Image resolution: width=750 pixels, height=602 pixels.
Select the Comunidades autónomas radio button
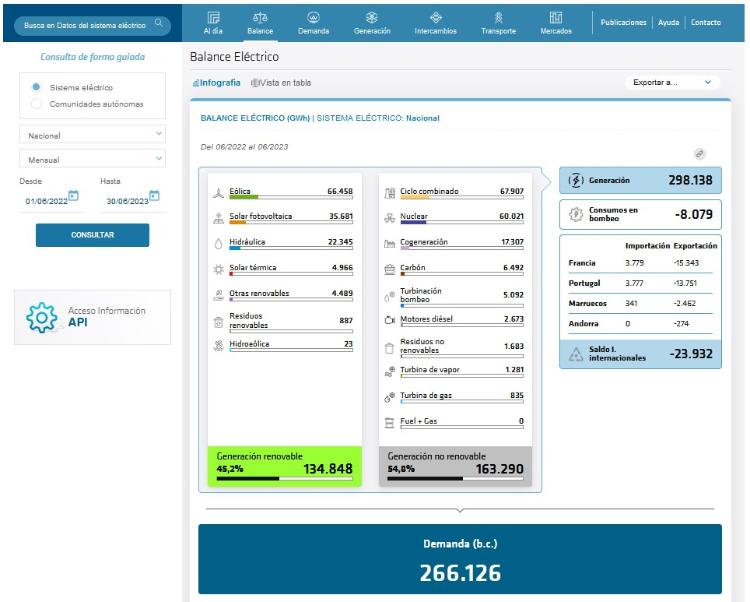[x=37, y=104]
